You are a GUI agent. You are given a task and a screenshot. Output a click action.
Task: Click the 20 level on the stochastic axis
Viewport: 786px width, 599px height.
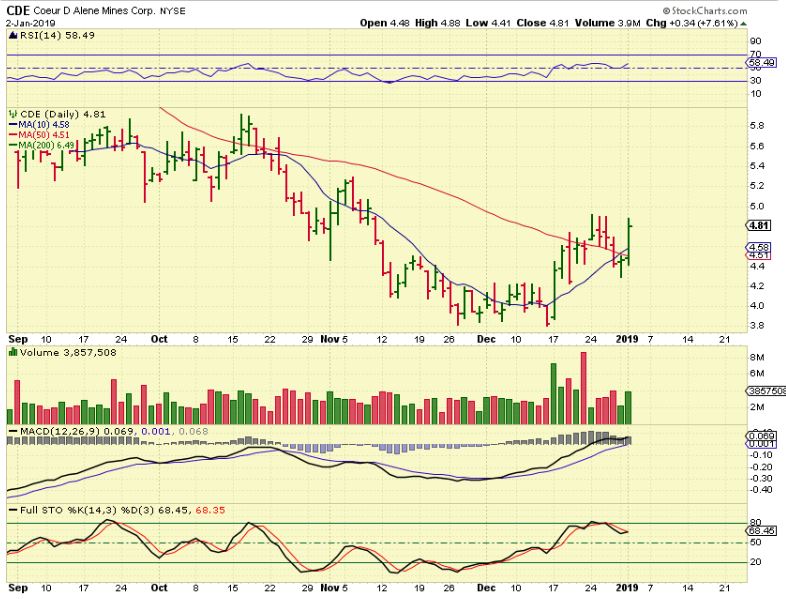coord(755,562)
